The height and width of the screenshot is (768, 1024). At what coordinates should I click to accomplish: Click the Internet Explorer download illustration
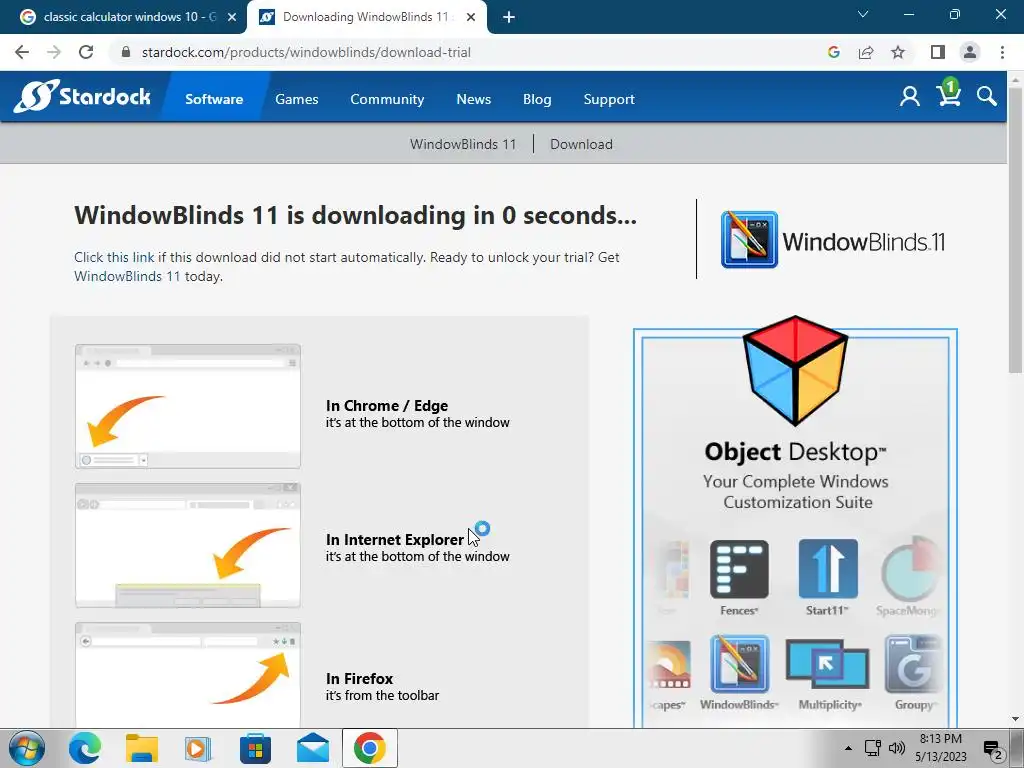pyautogui.click(x=187, y=545)
